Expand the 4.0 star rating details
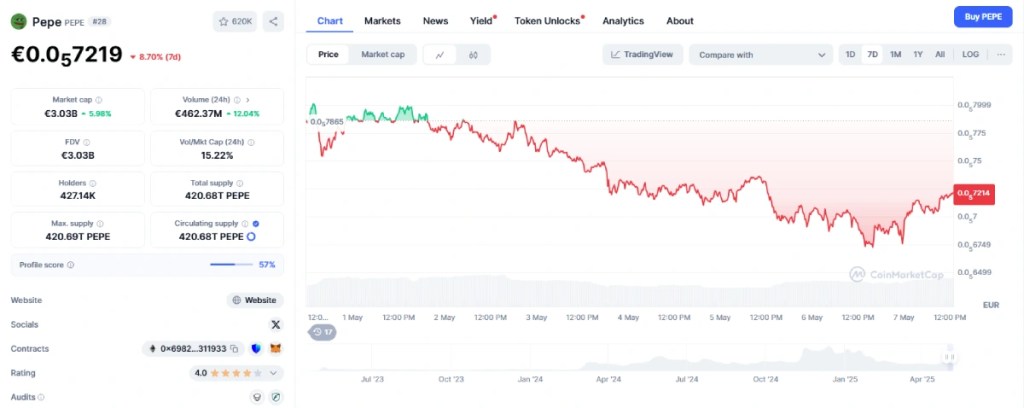The height and width of the screenshot is (408, 1024). (276, 373)
